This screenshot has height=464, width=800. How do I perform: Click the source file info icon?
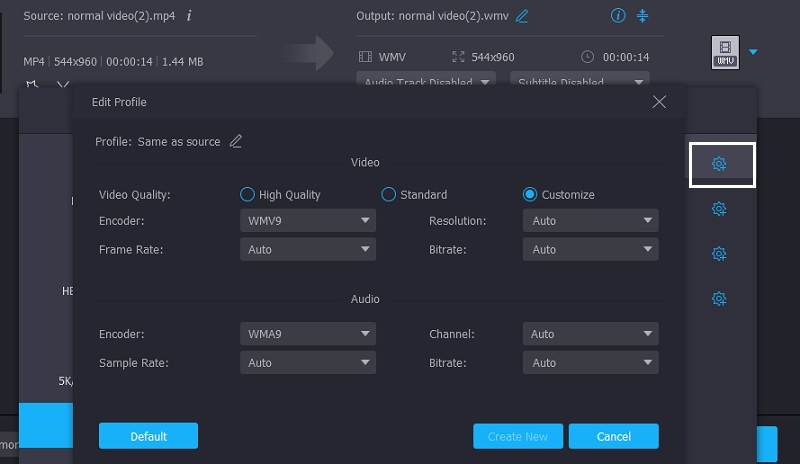click(x=190, y=16)
